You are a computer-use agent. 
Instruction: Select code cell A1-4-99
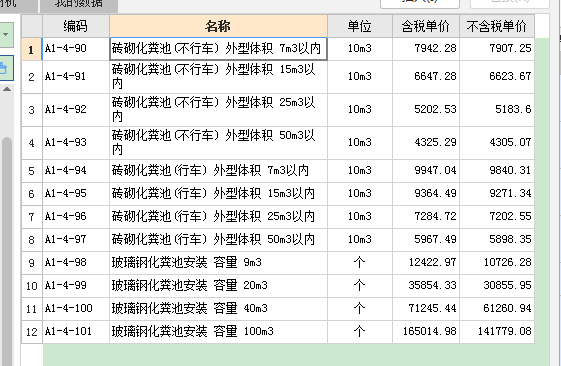coord(76,286)
